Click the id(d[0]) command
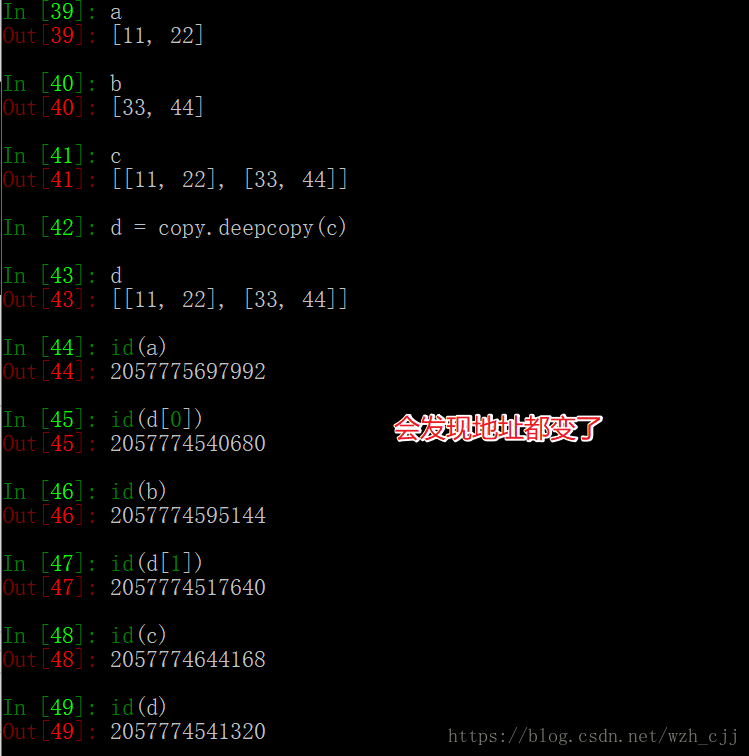Screen dimensions: 749x756 pyautogui.click(x=157, y=419)
